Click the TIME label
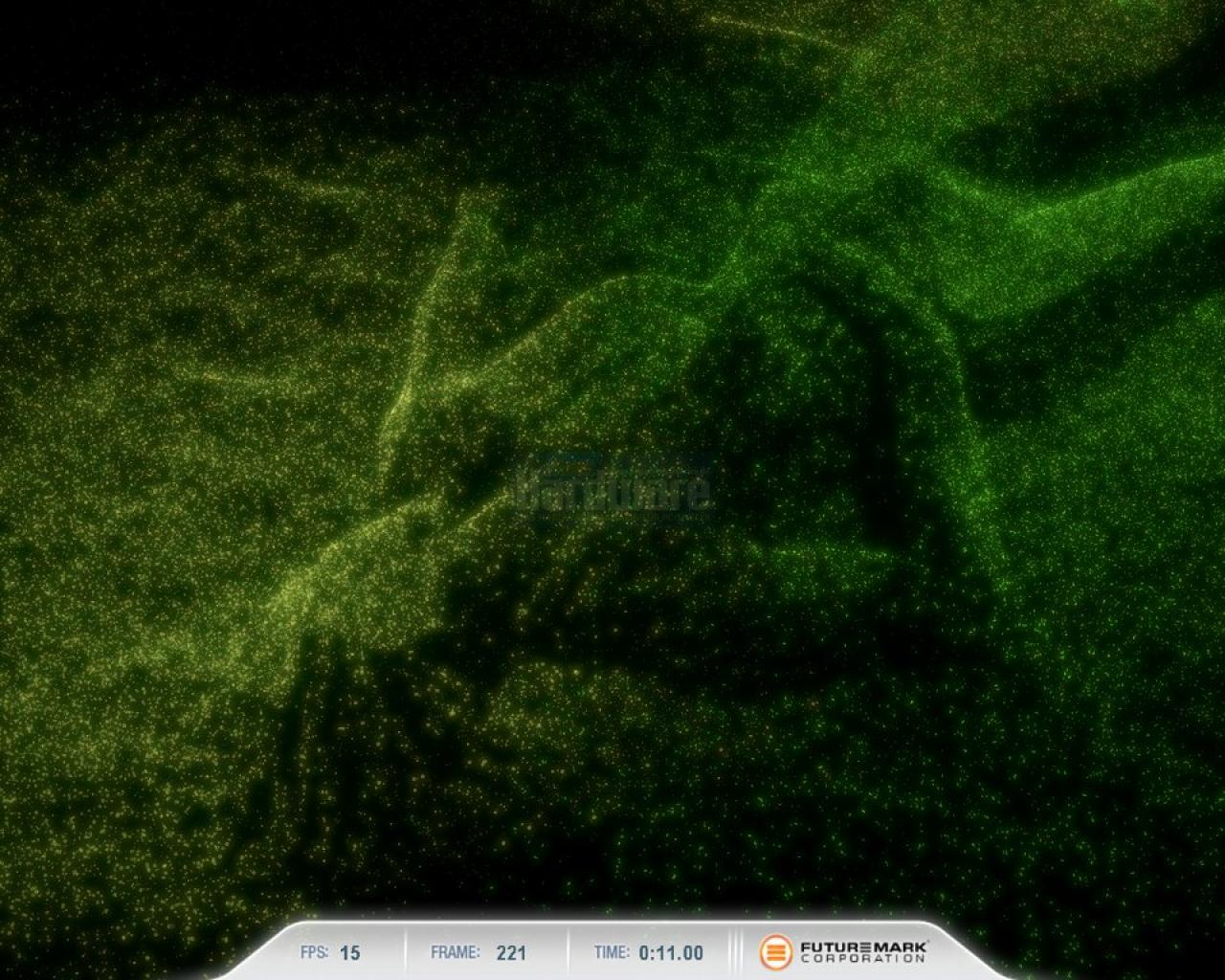This screenshot has height=980, width=1225. point(612,952)
